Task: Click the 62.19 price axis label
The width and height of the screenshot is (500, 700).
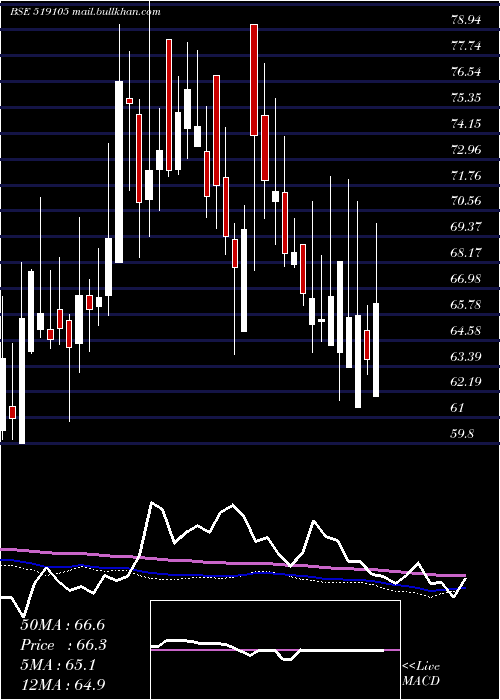Action: click(466, 382)
